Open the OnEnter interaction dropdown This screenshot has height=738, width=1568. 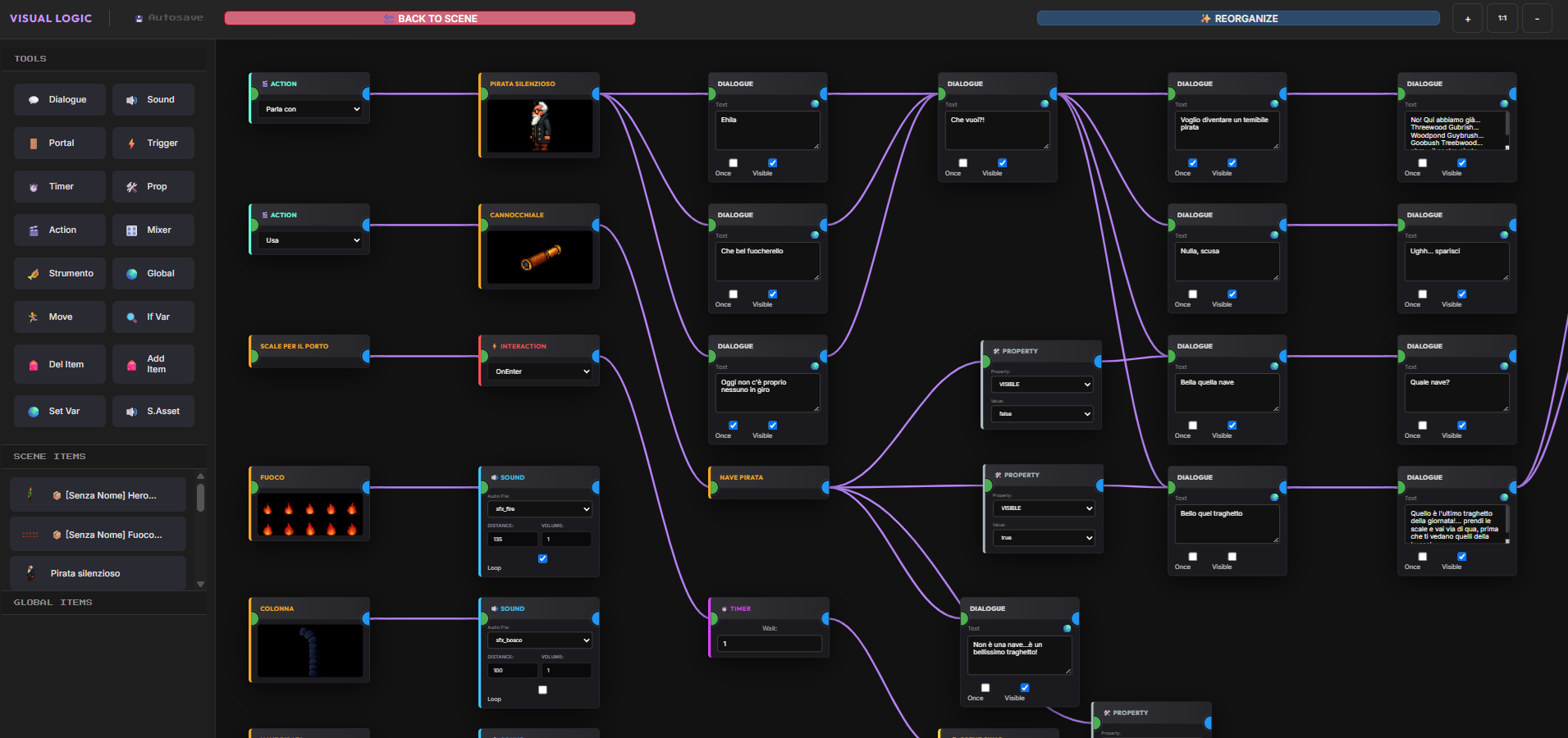(x=542, y=371)
